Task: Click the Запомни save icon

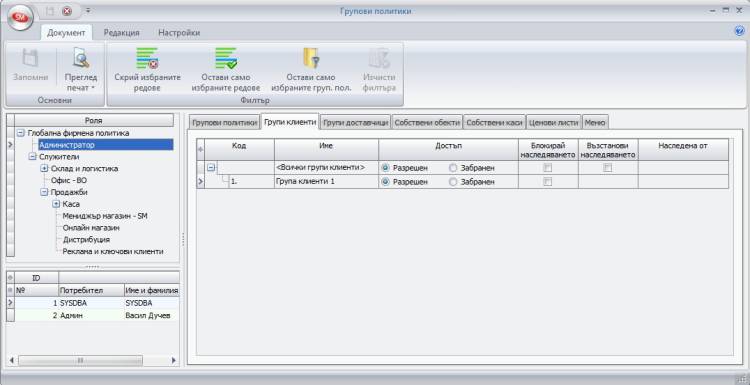Action: 30,59
